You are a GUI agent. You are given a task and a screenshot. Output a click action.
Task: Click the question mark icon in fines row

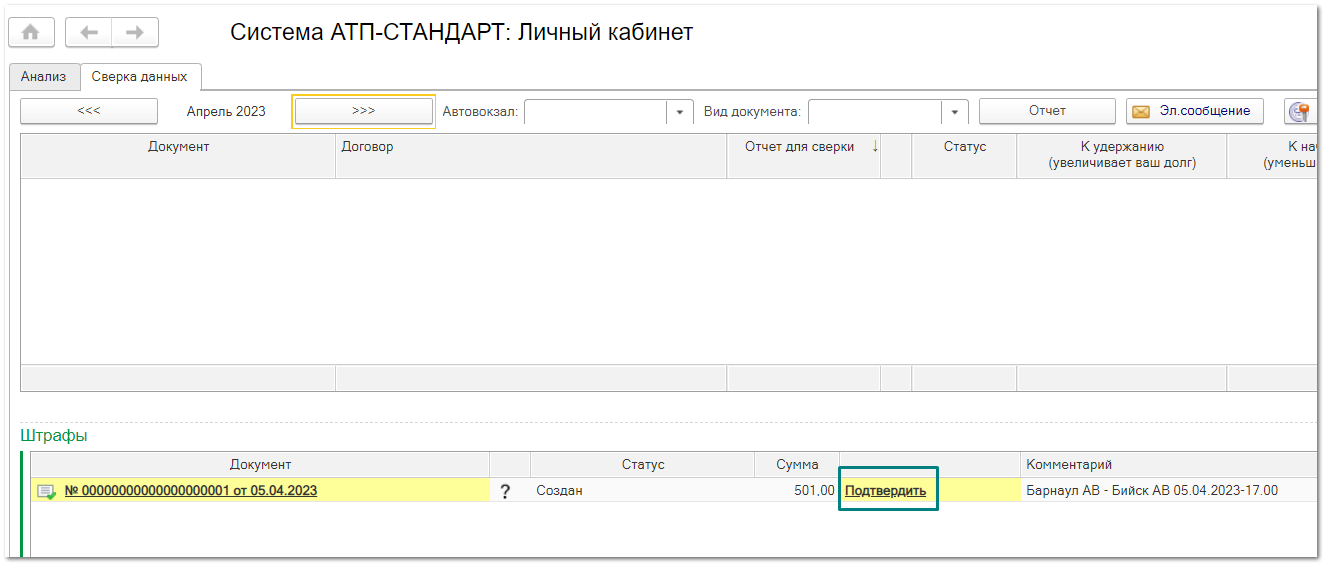[505, 491]
